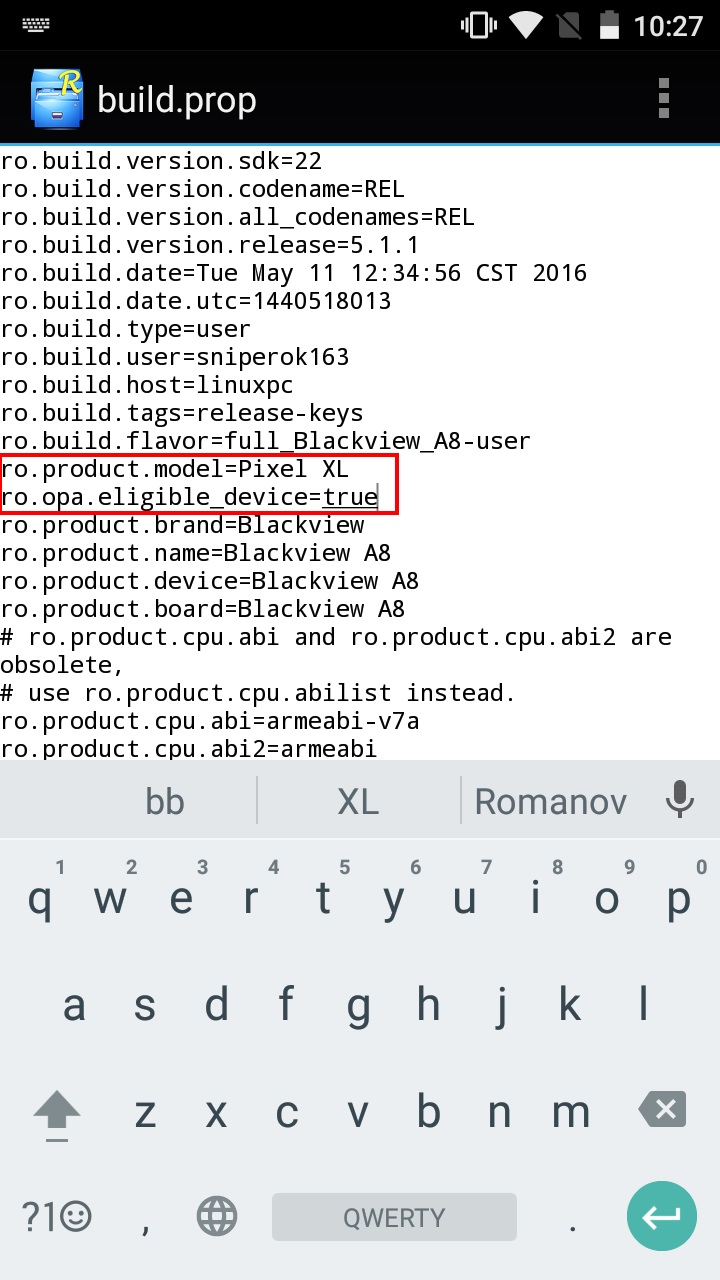Image resolution: width=720 pixels, height=1280 pixels.
Task: Choose the 'bb' word suggestion
Action: click(165, 801)
